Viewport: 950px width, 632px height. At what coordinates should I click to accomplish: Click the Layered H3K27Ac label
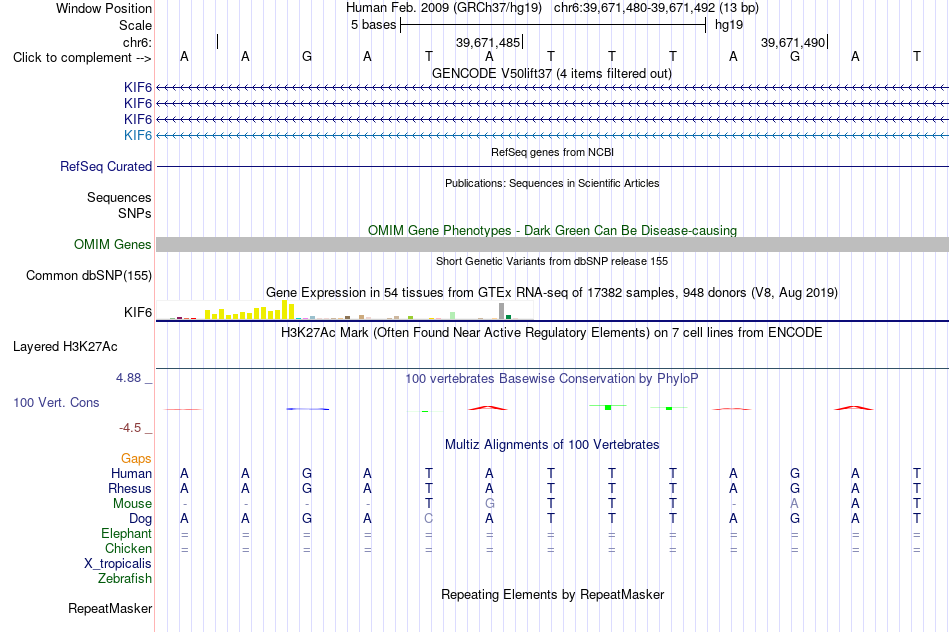point(65,347)
